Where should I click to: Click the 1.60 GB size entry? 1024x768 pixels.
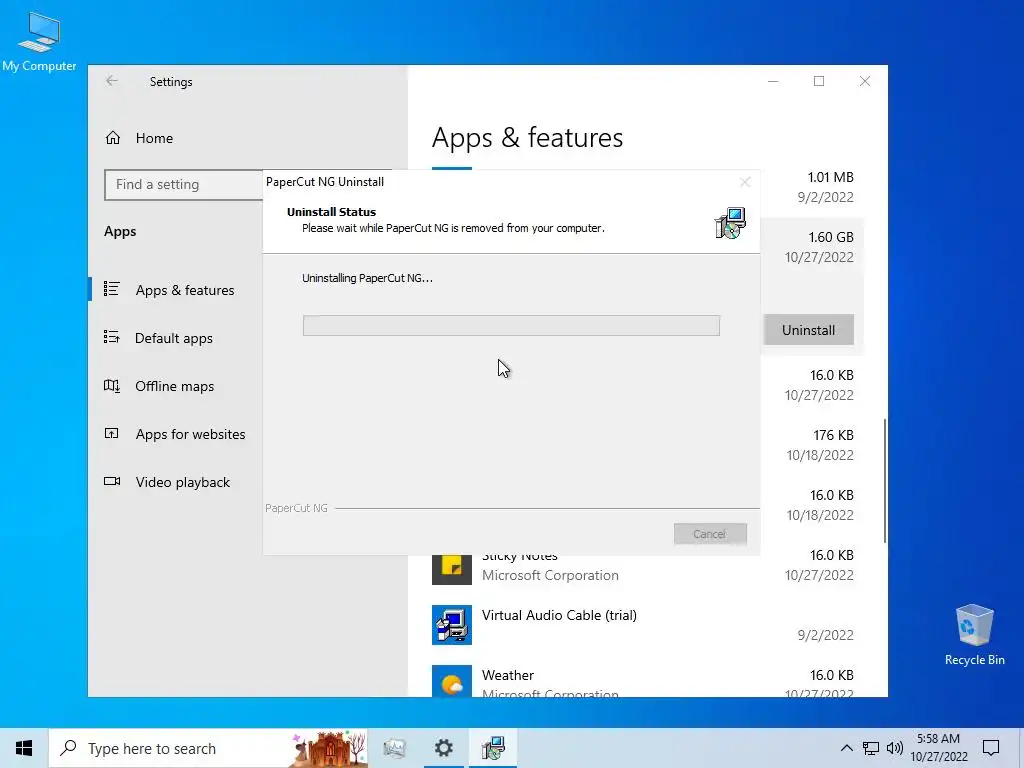[831, 237]
